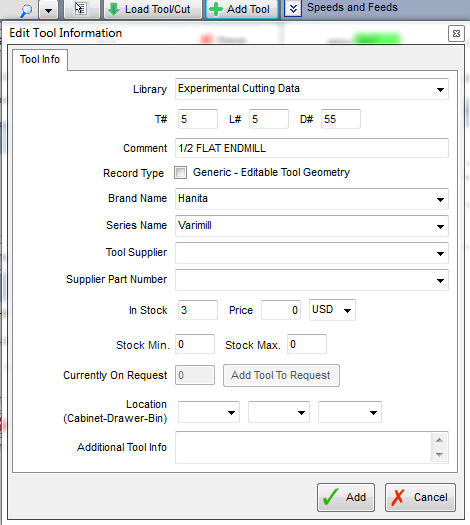Open the arrow dropdown beside the search icon

tap(48, 10)
